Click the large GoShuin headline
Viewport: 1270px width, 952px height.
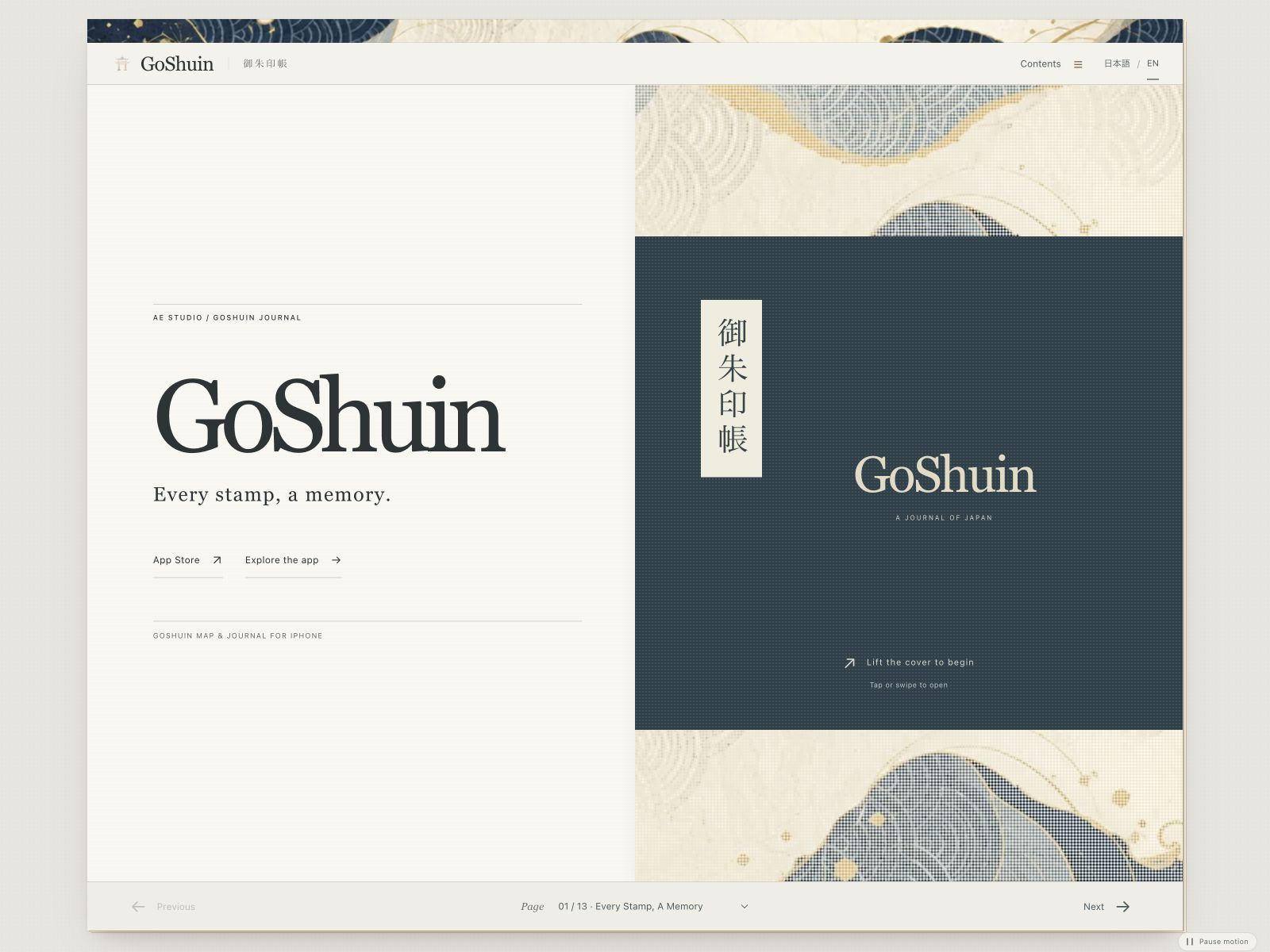pos(329,416)
